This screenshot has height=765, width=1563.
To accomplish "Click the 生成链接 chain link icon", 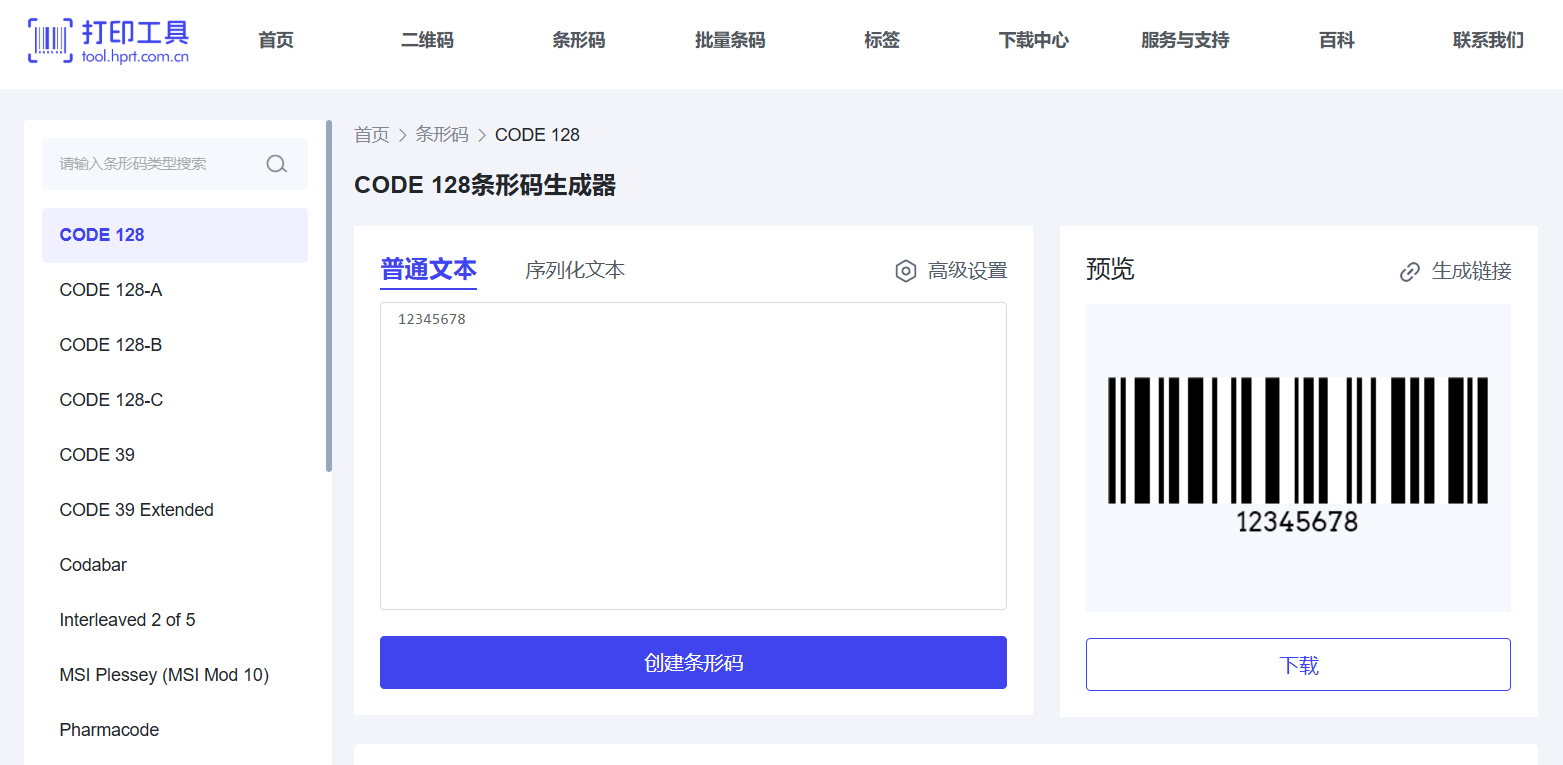I will tap(1410, 272).
